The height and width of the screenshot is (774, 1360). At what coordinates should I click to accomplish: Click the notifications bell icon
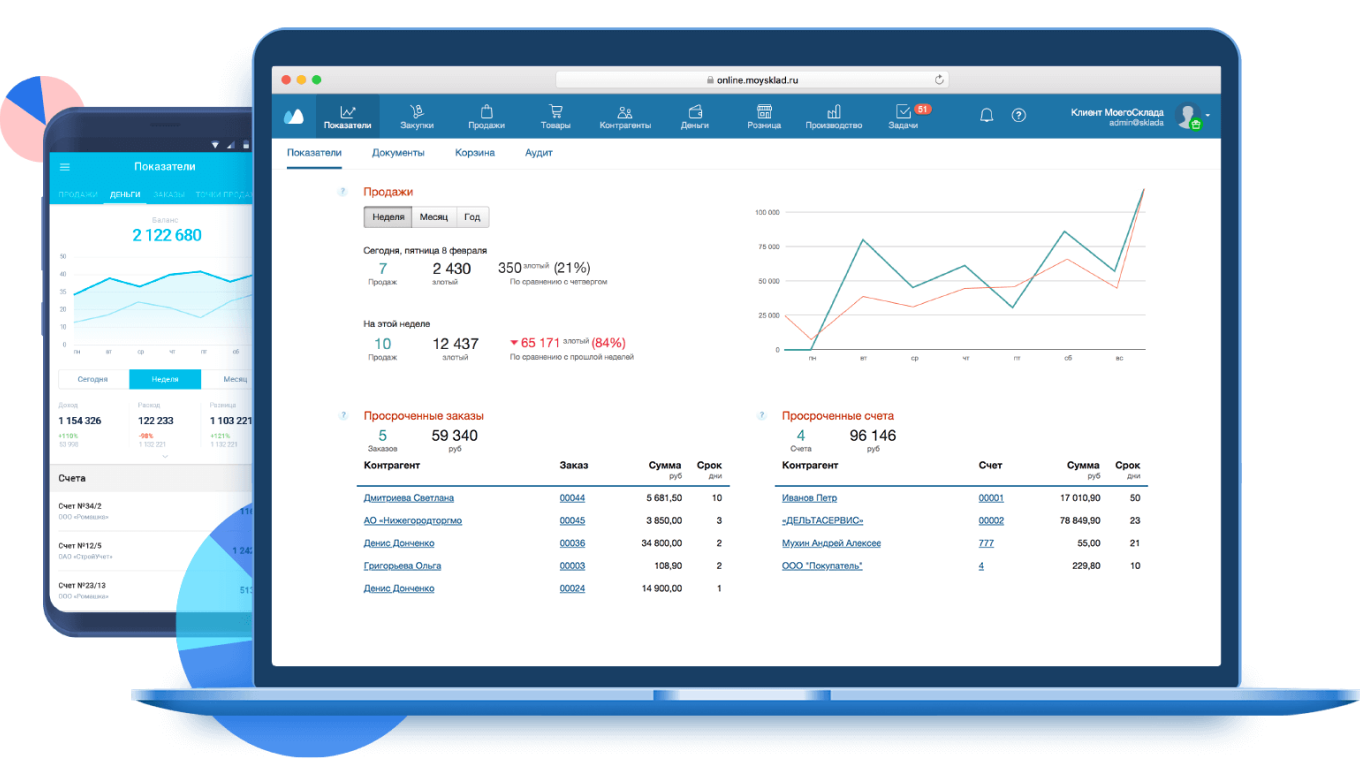pos(986,115)
